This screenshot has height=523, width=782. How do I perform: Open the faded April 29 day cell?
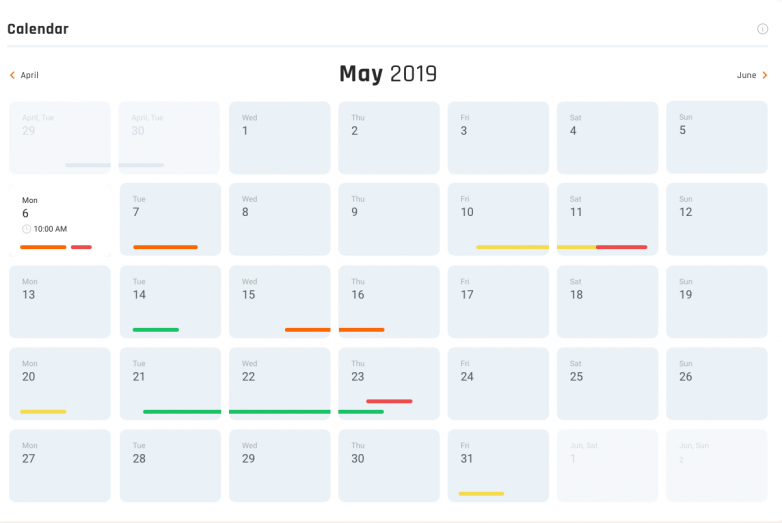[x=60, y=138]
